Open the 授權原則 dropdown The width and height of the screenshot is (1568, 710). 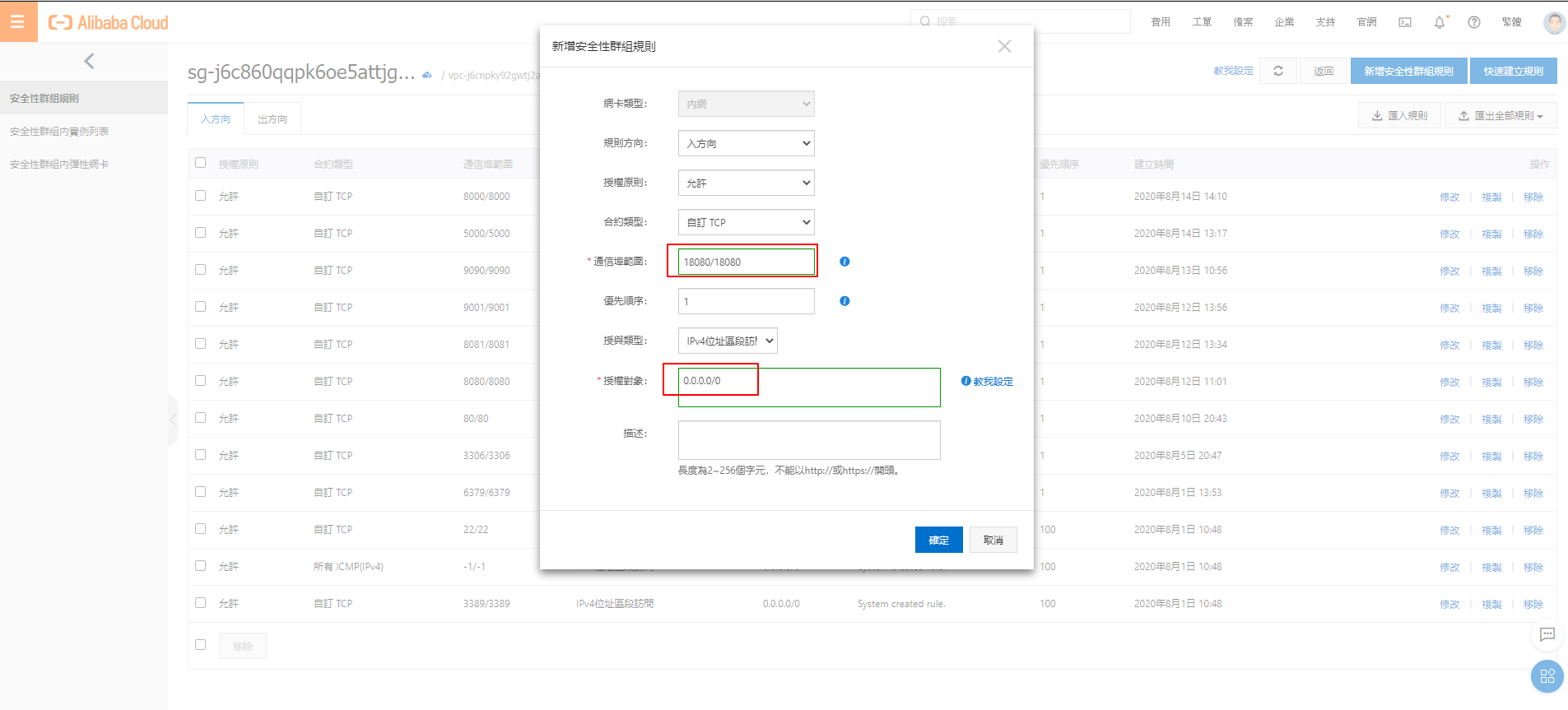click(x=747, y=183)
